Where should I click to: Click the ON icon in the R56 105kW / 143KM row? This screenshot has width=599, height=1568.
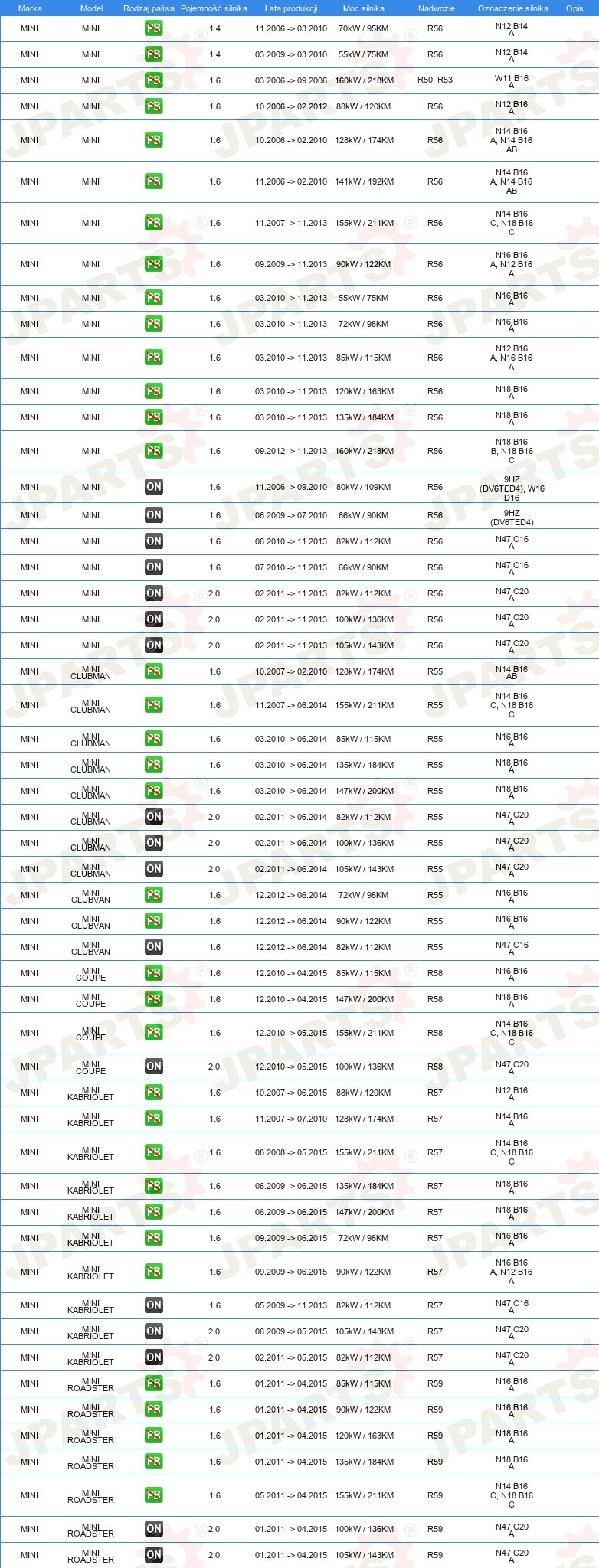[153, 645]
